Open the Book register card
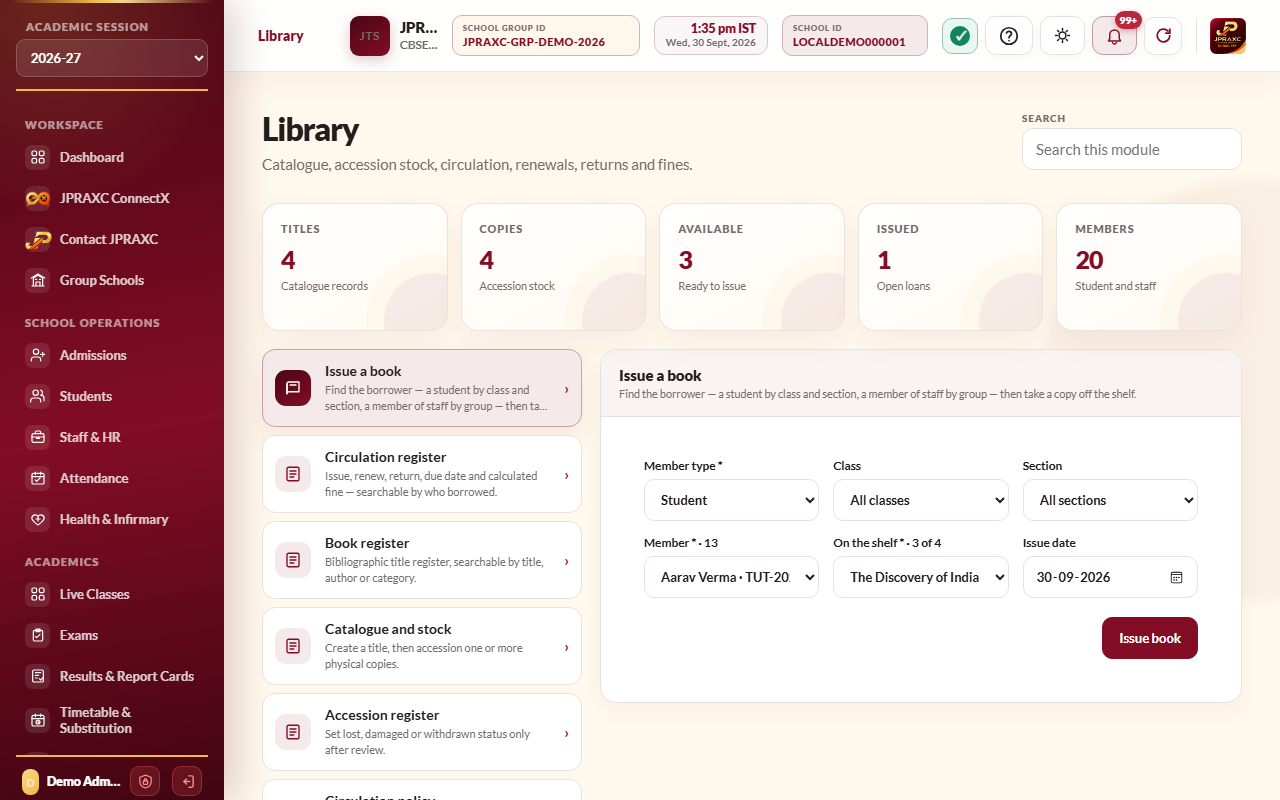Screen dimensions: 1280x800 (422, 560)
